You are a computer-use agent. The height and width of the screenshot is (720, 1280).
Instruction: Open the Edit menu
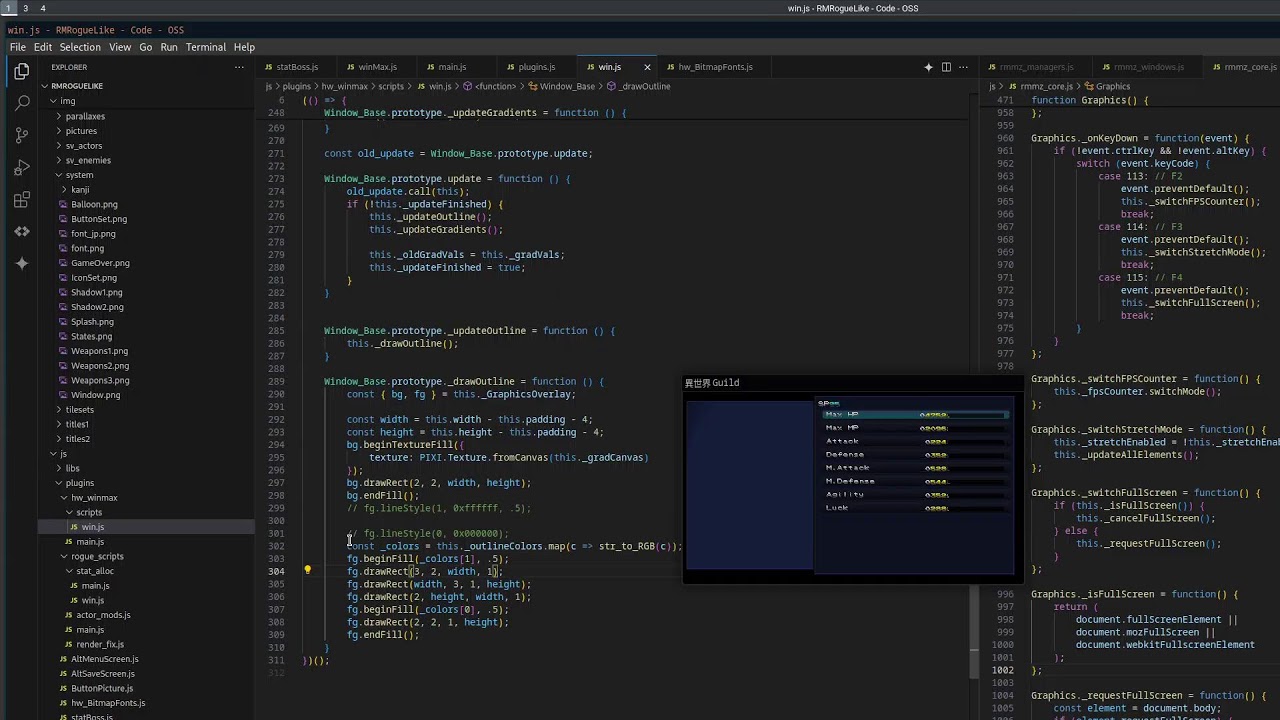pyautogui.click(x=43, y=47)
